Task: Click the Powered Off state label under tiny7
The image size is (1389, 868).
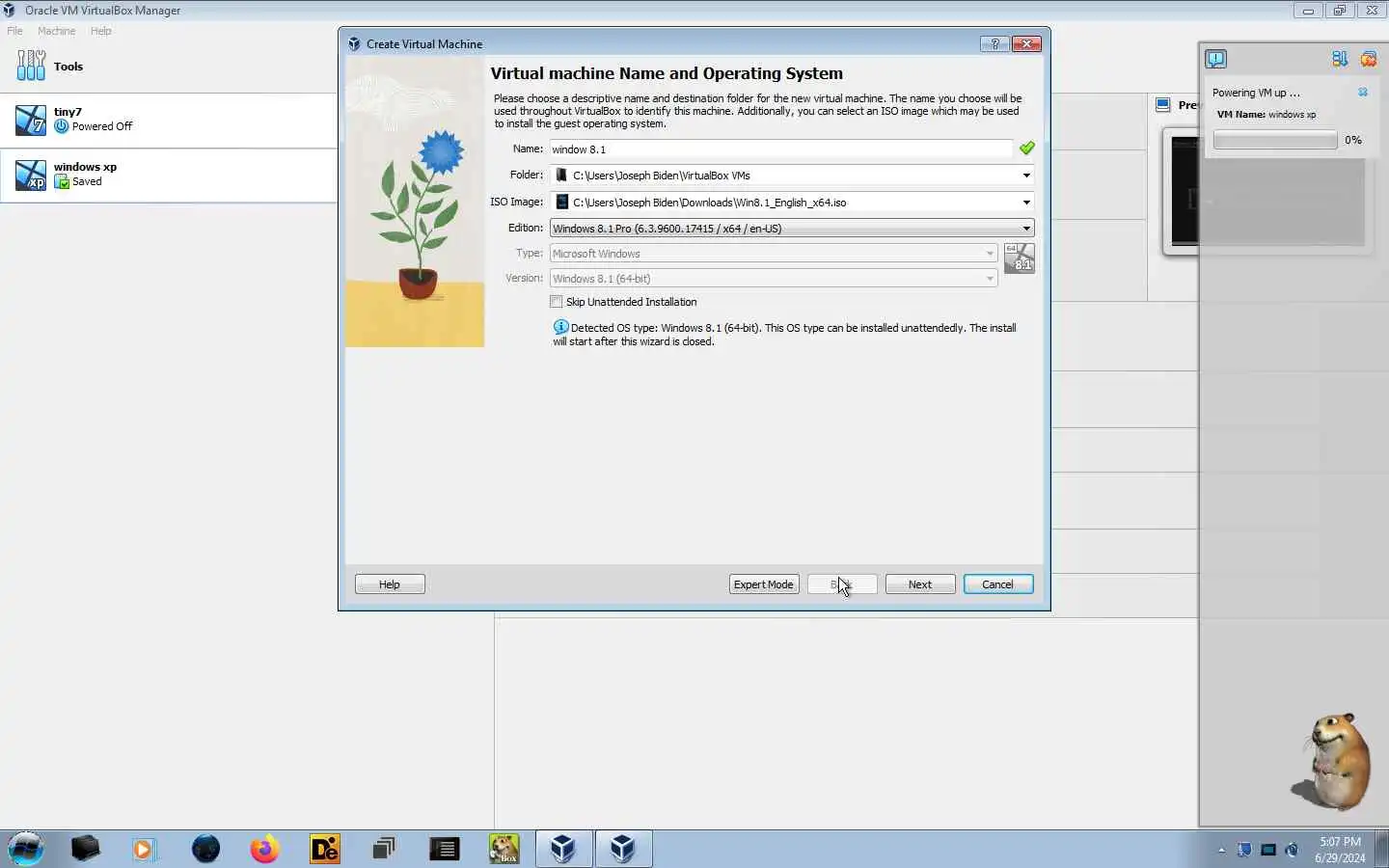Action: pos(101,126)
